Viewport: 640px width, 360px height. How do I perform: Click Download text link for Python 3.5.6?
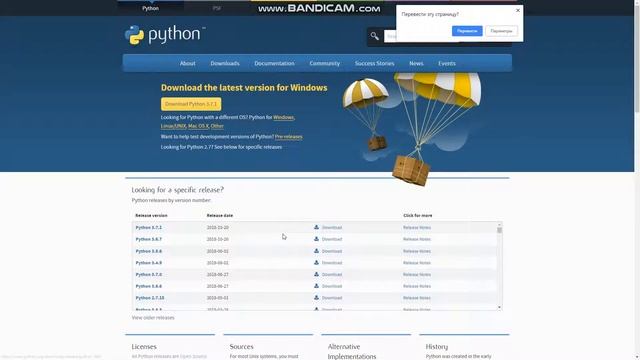pos(332,251)
